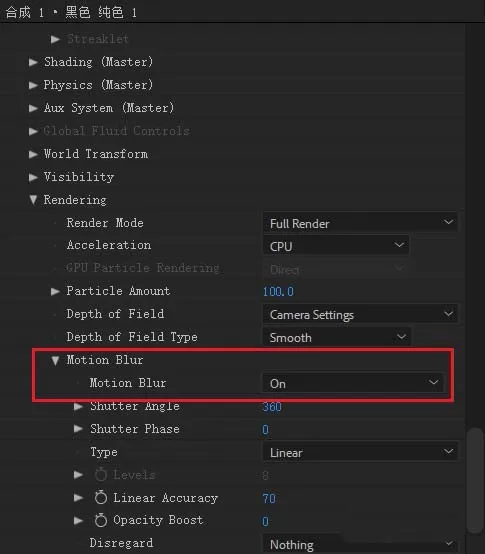Viewport: 485px width, 554px height.
Task: Collapse the Motion Blur group triangle
Action: pyautogui.click(x=55, y=360)
